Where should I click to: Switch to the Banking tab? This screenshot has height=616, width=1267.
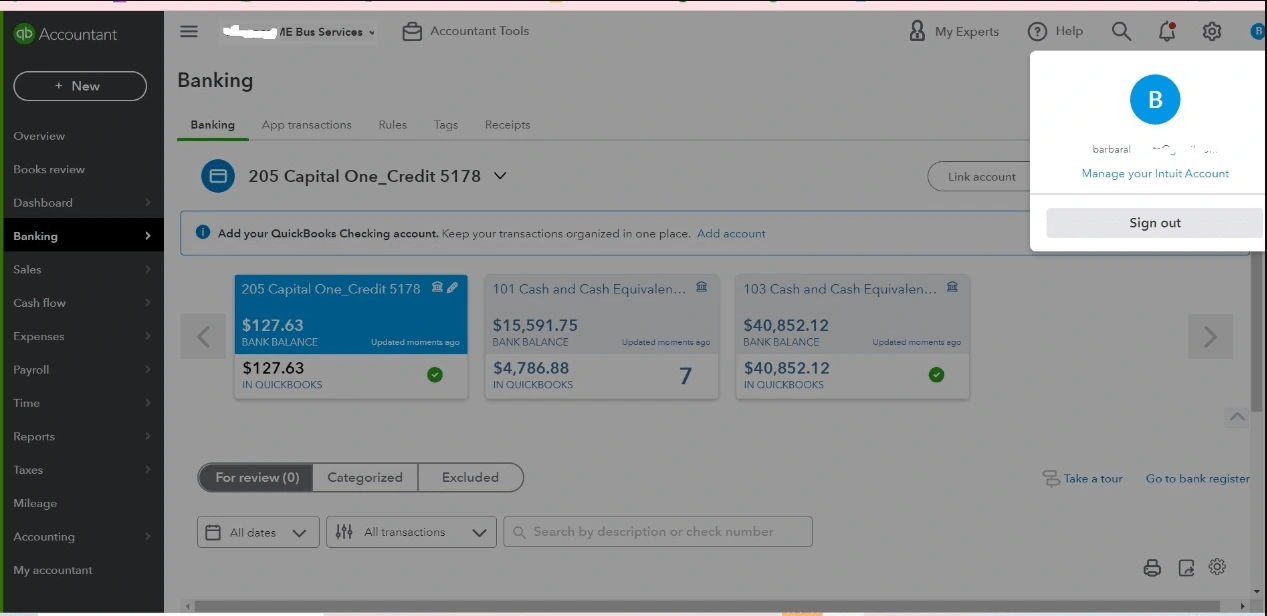tap(212, 125)
